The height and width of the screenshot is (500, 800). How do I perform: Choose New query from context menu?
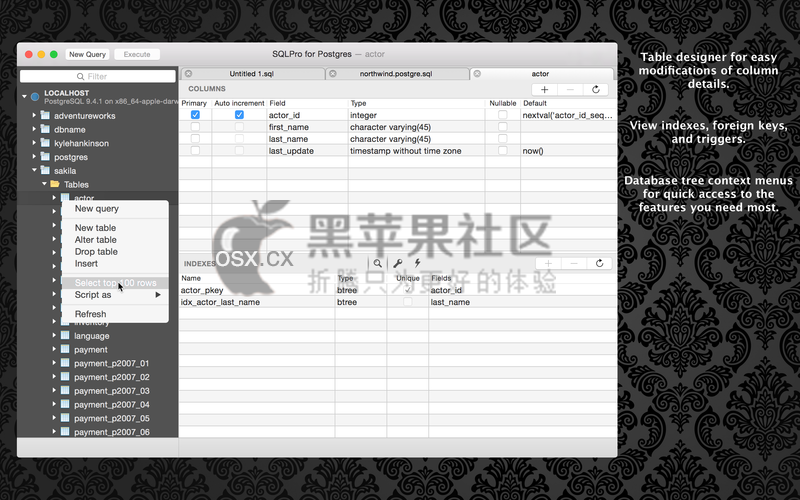[115, 209]
